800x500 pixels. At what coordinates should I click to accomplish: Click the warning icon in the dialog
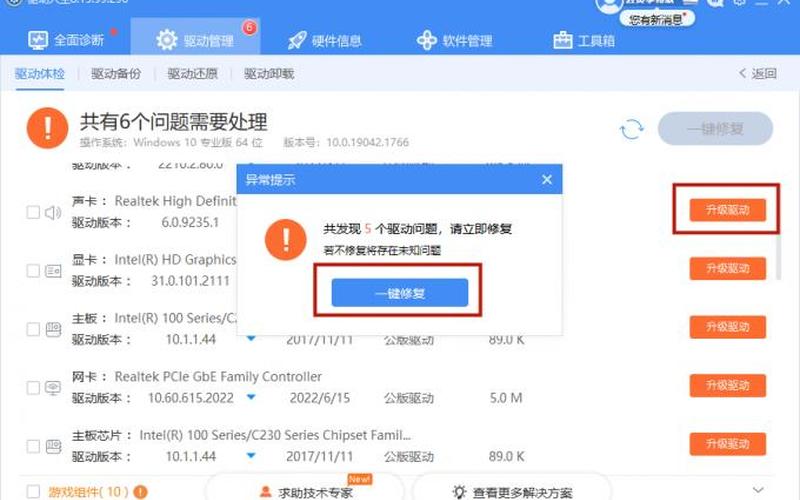[x=286, y=240]
